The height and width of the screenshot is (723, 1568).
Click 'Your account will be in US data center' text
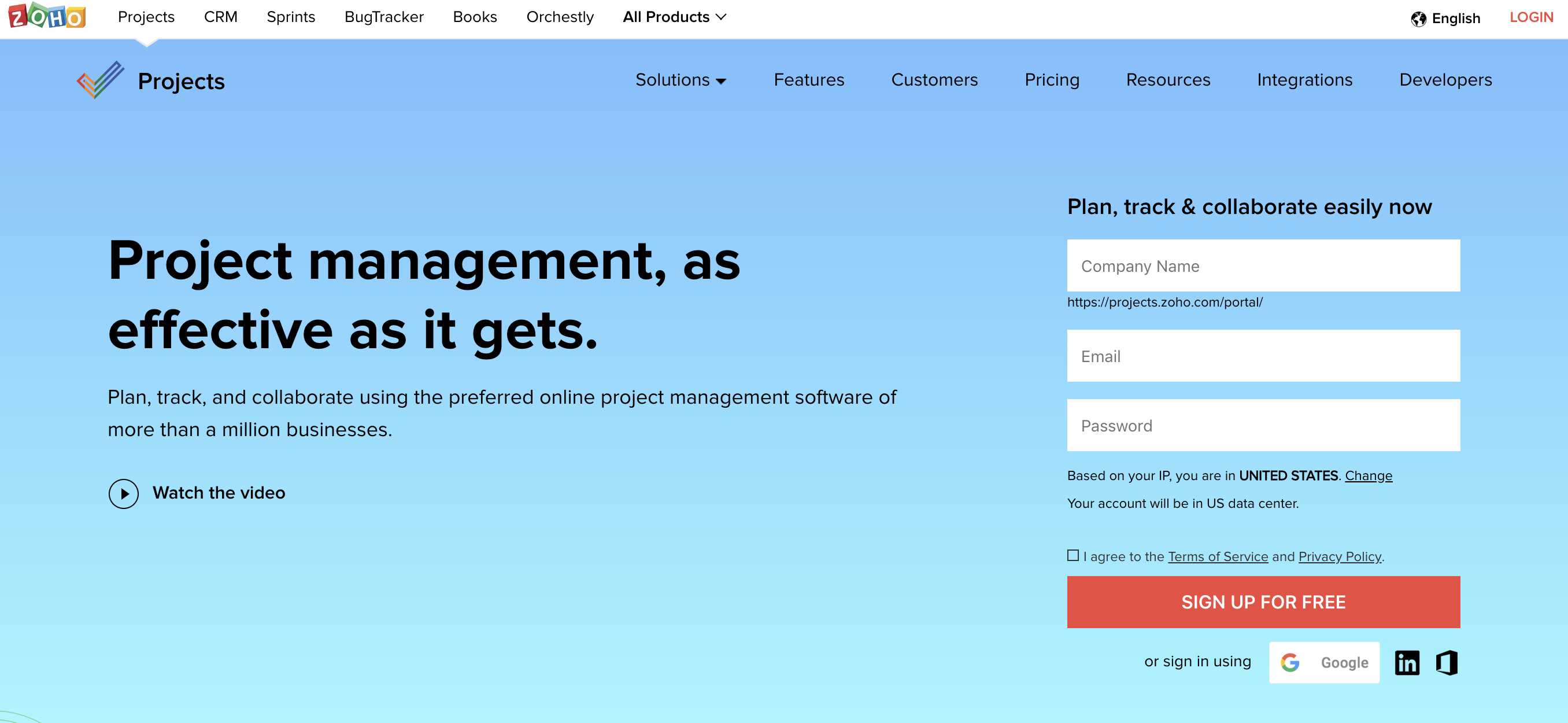click(x=1183, y=504)
